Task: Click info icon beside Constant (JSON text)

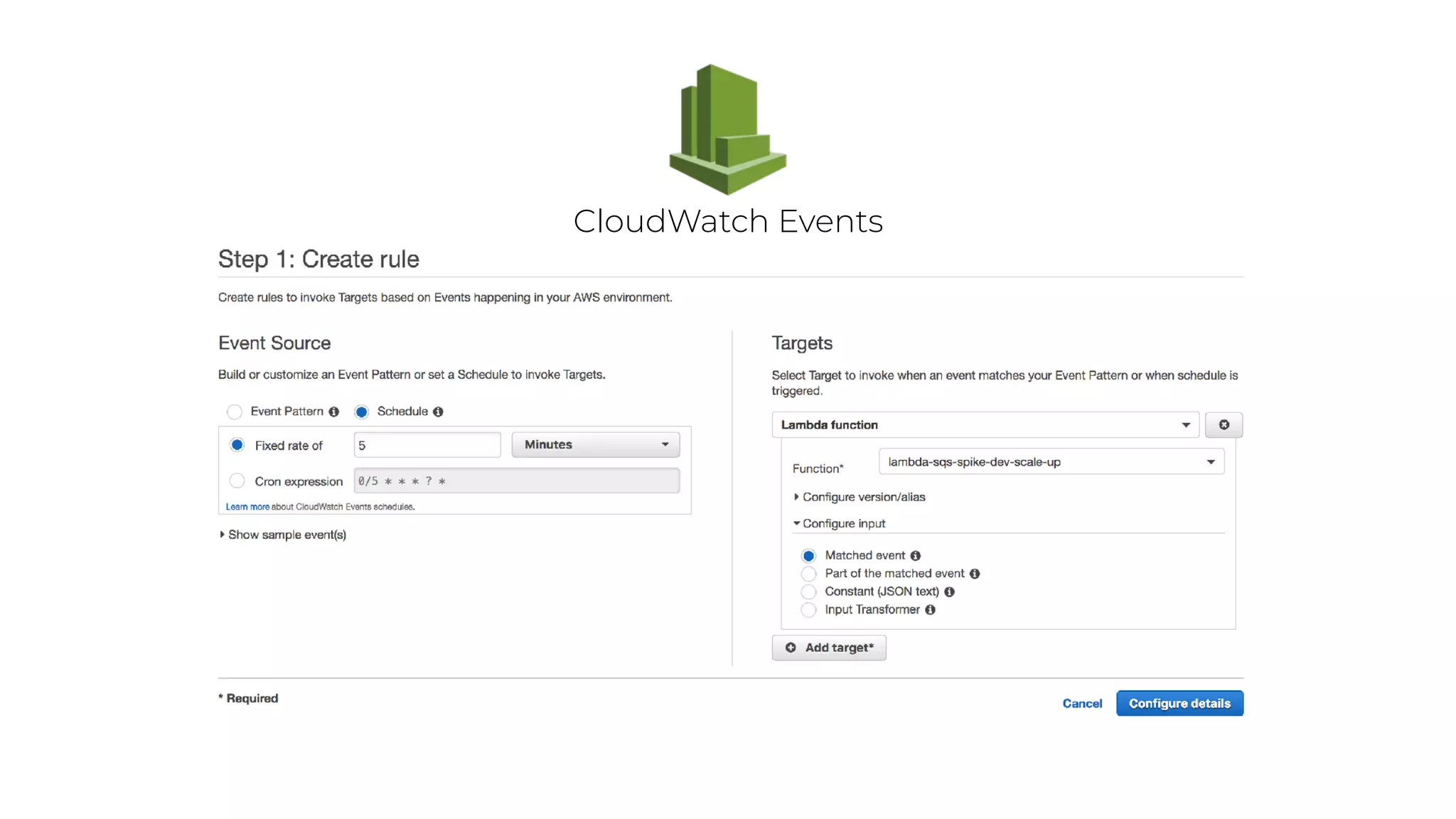Action: click(x=949, y=591)
